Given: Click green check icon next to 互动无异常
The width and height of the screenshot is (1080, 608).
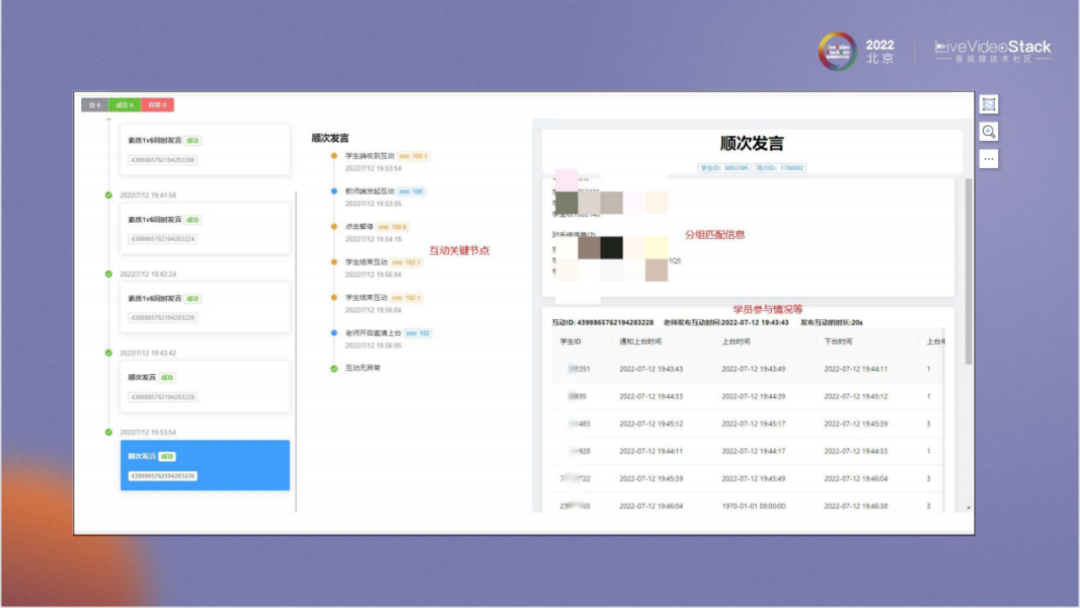Looking at the screenshot, I should 334,368.
